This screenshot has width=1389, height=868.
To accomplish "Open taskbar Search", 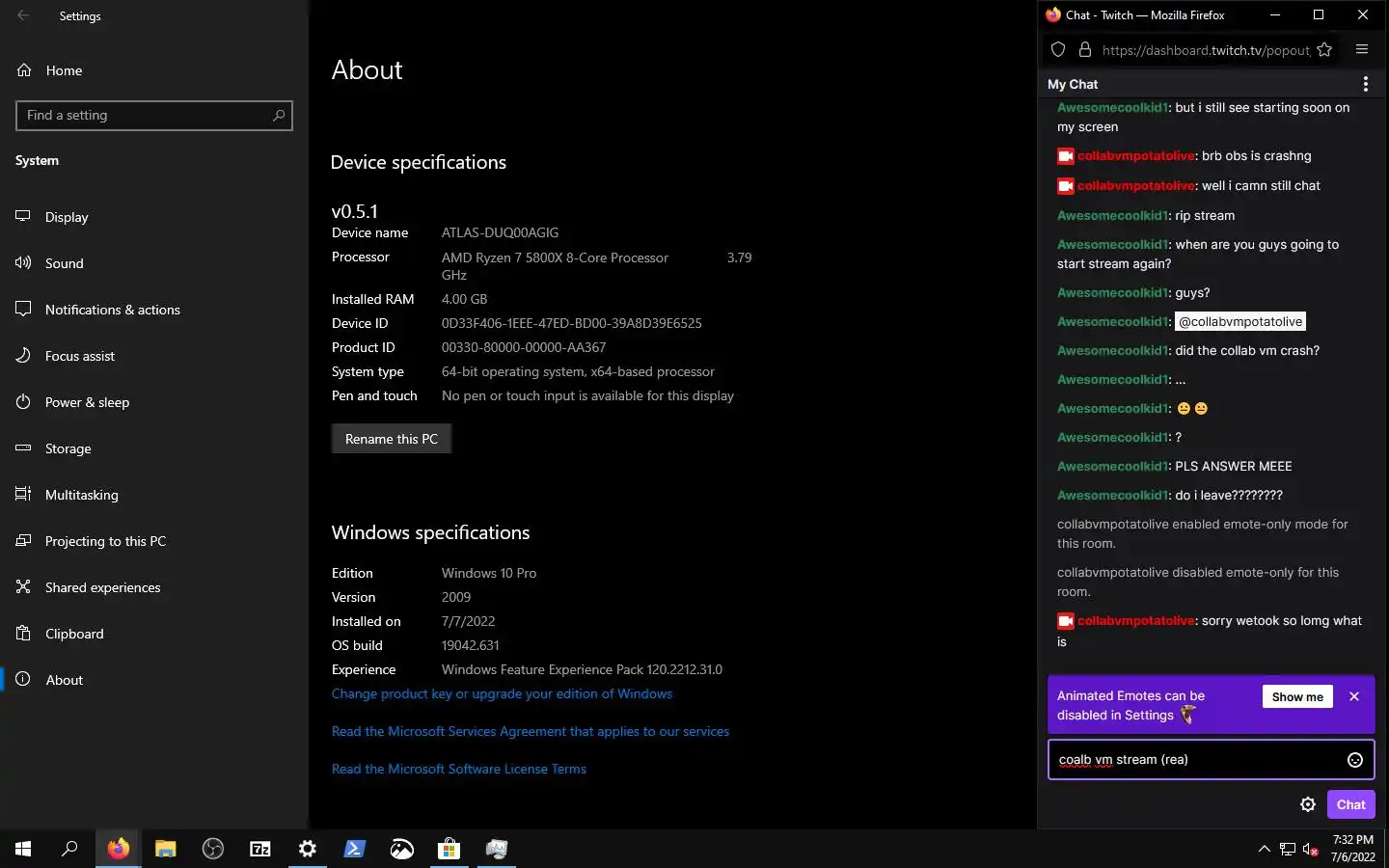I will pos(69,849).
